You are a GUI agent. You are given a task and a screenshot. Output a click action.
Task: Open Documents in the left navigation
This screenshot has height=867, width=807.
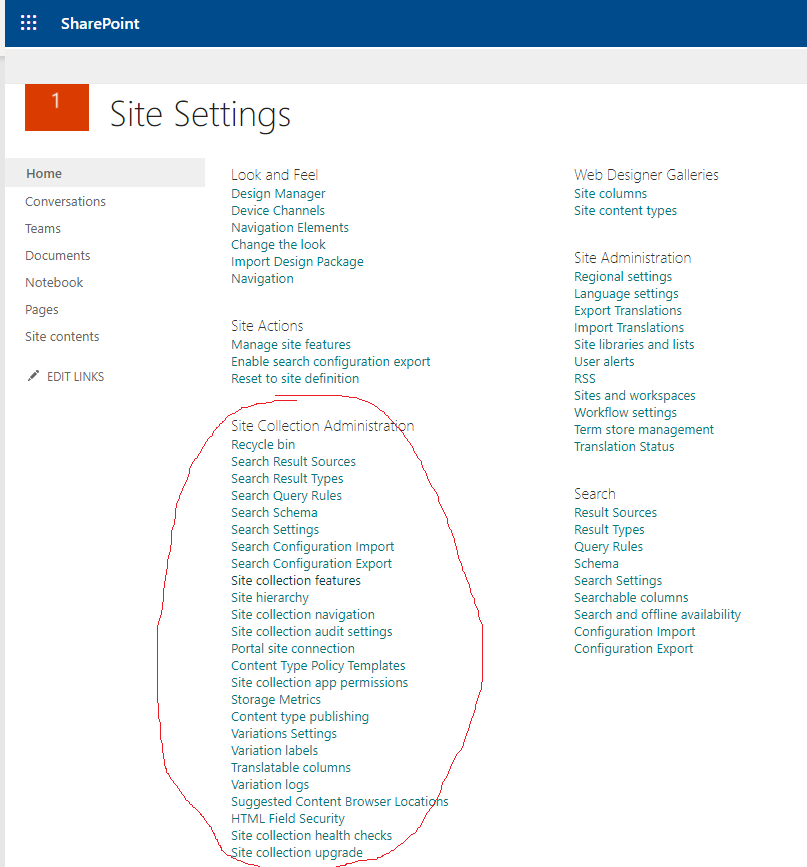tap(58, 255)
